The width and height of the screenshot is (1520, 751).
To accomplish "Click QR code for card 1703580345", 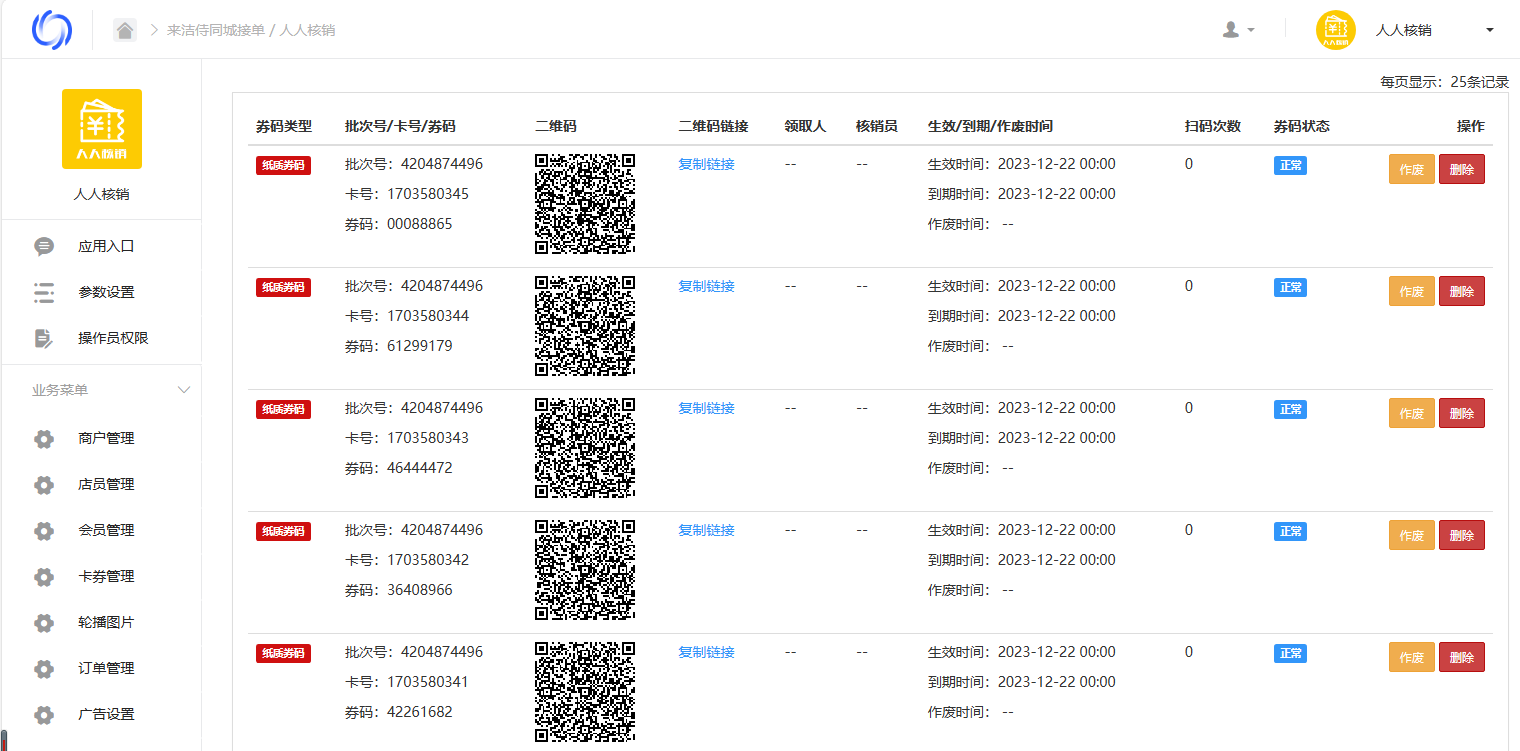I will (x=586, y=204).
